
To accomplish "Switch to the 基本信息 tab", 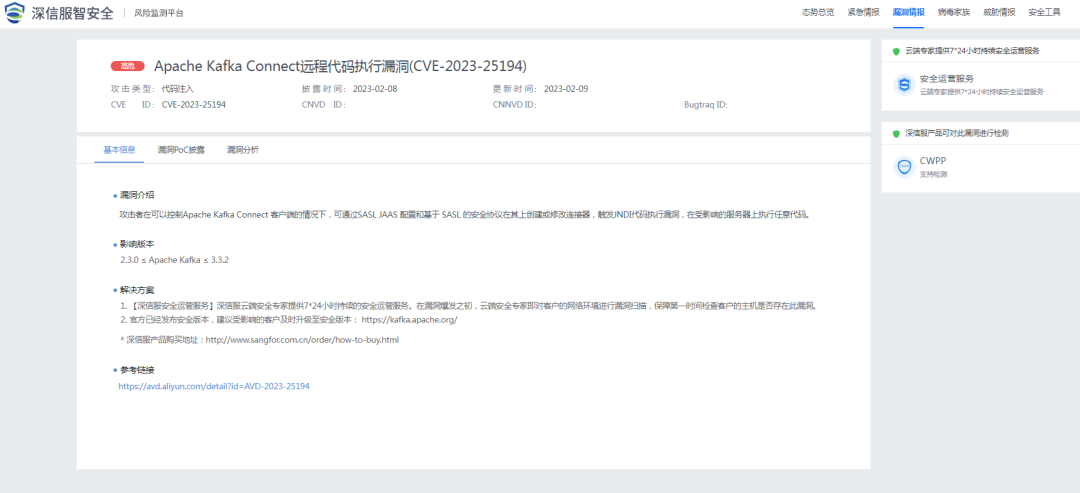I will pos(119,149).
